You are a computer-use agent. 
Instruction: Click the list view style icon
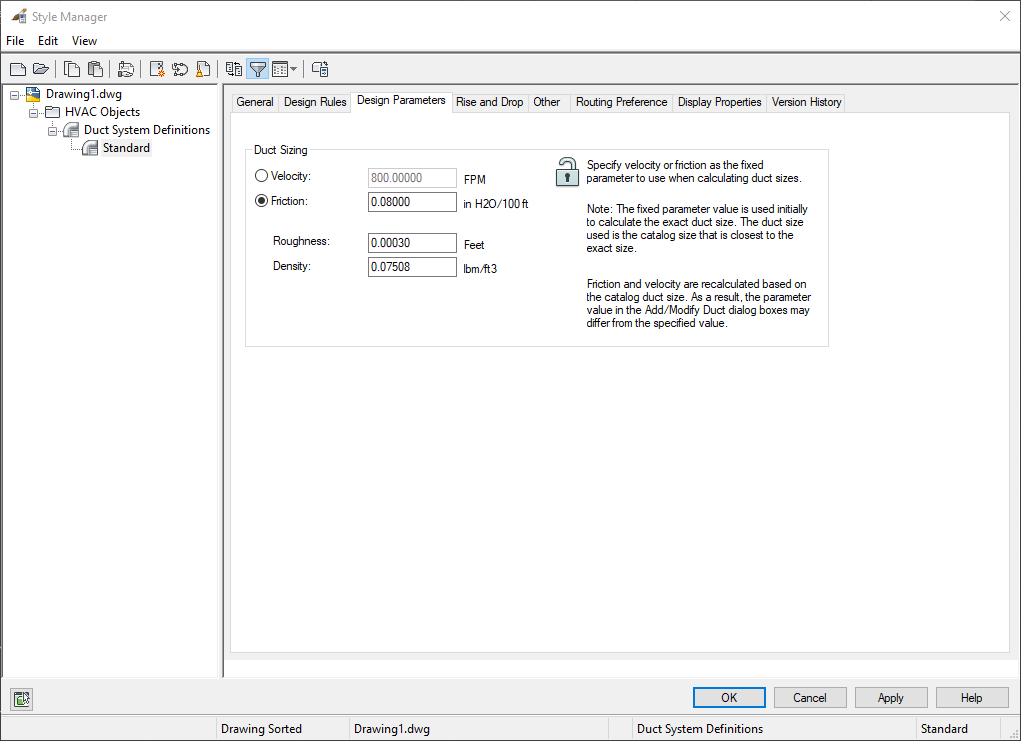280,69
